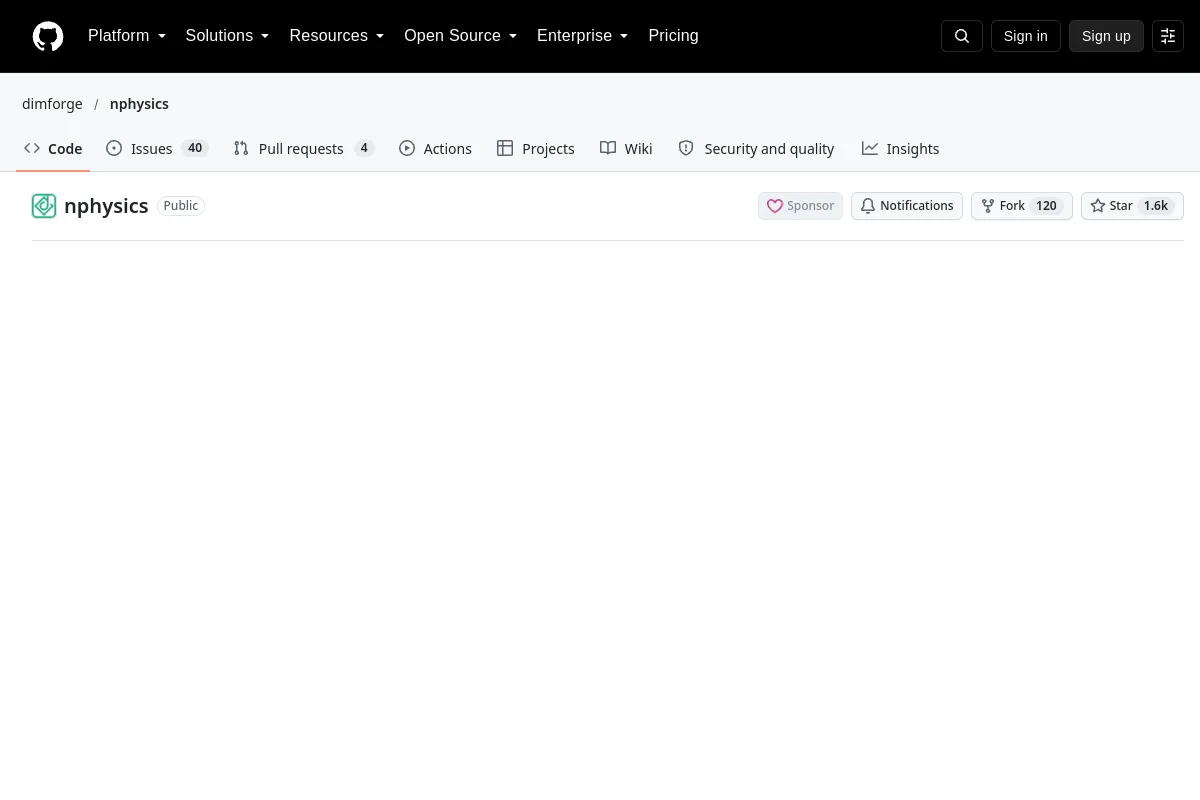Screen dimensions: 1200x800
Task: Switch to the Actions tab
Action: [435, 148]
